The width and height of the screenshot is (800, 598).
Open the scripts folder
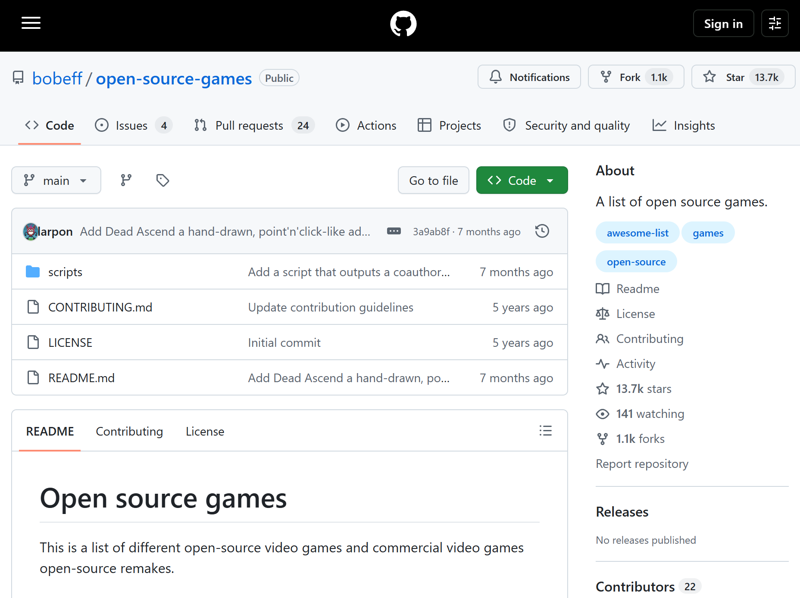point(65,272)
